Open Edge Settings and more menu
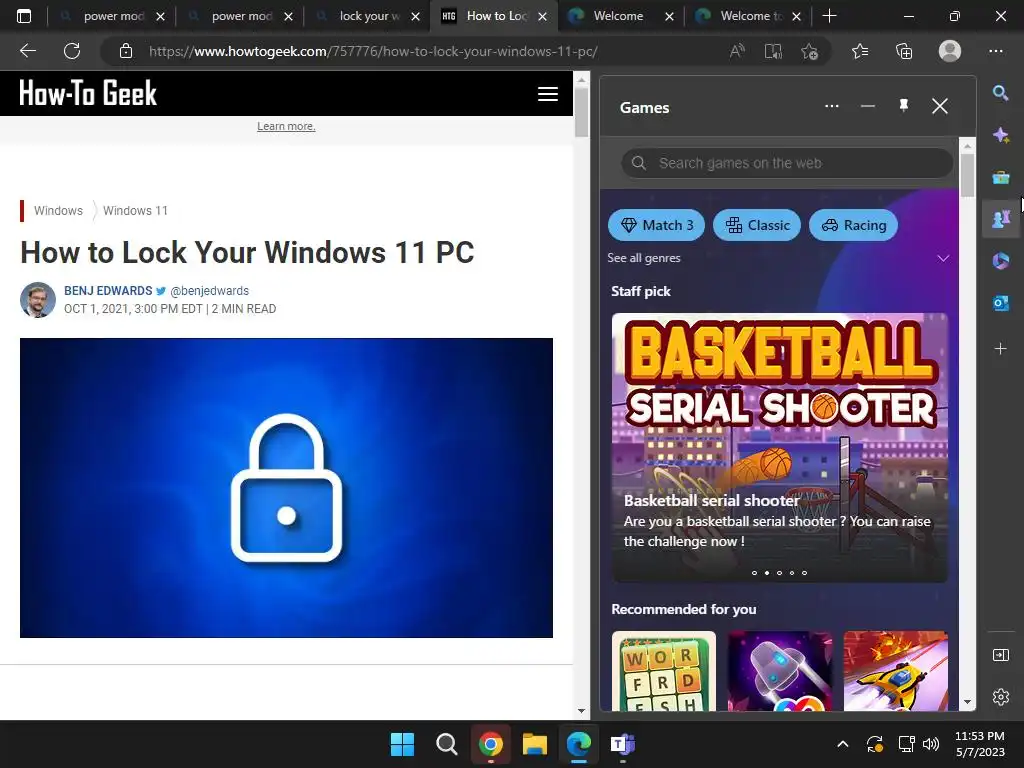The image size is (1024, 768). tap(995, 51)
